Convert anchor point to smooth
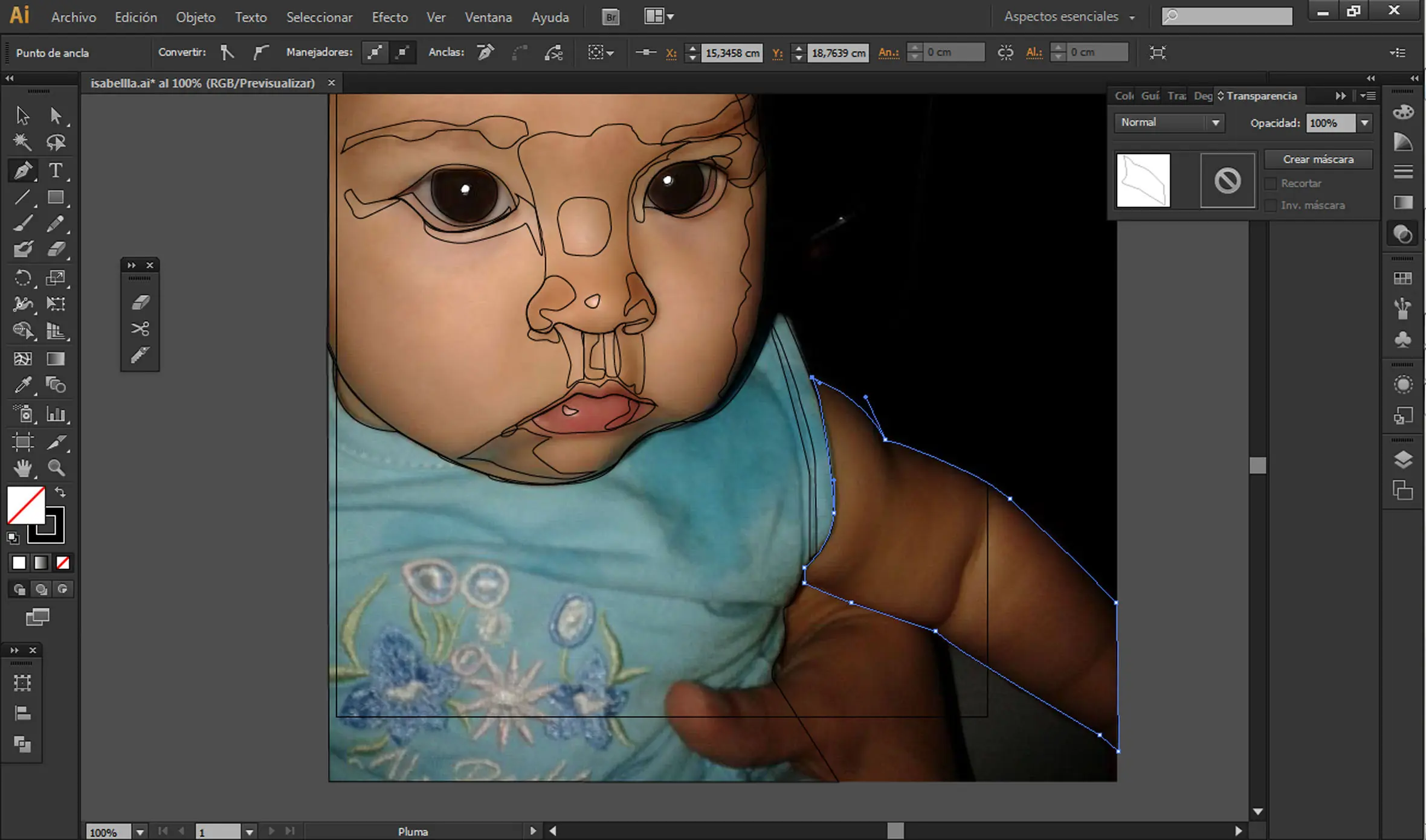The image size is (1426, 840). tap(260, 53)
